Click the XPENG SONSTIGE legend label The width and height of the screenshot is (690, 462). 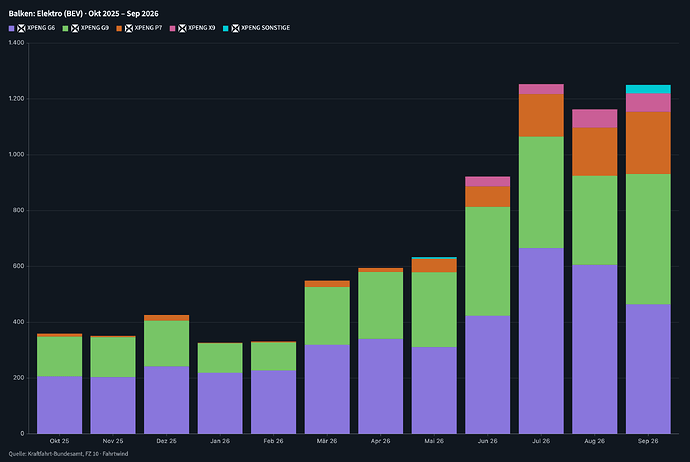point(266,28)
